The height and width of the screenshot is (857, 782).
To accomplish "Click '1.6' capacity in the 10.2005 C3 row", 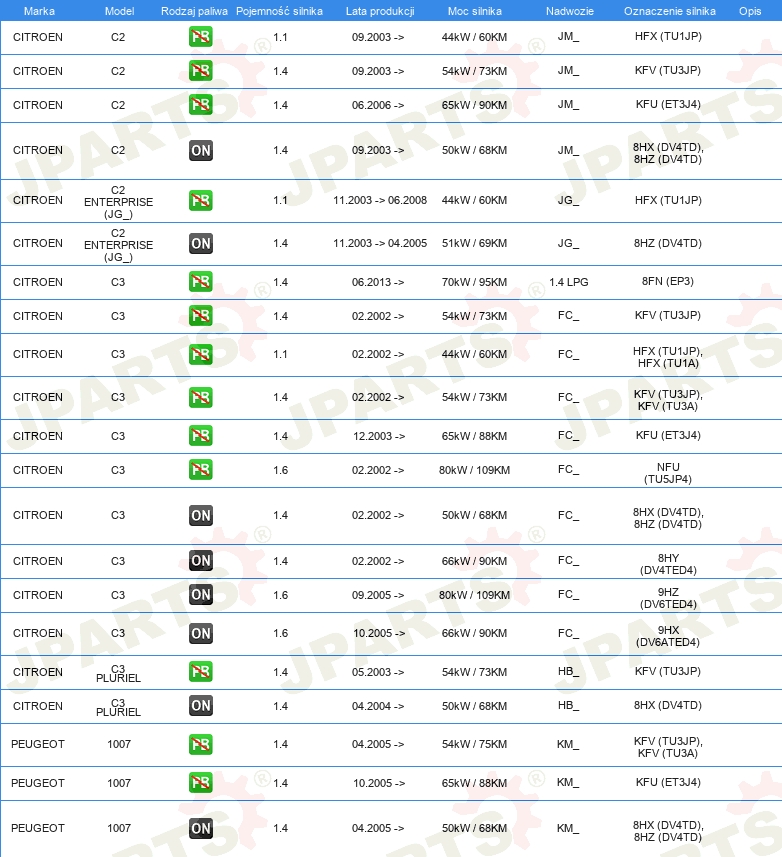I will (280, 633).
